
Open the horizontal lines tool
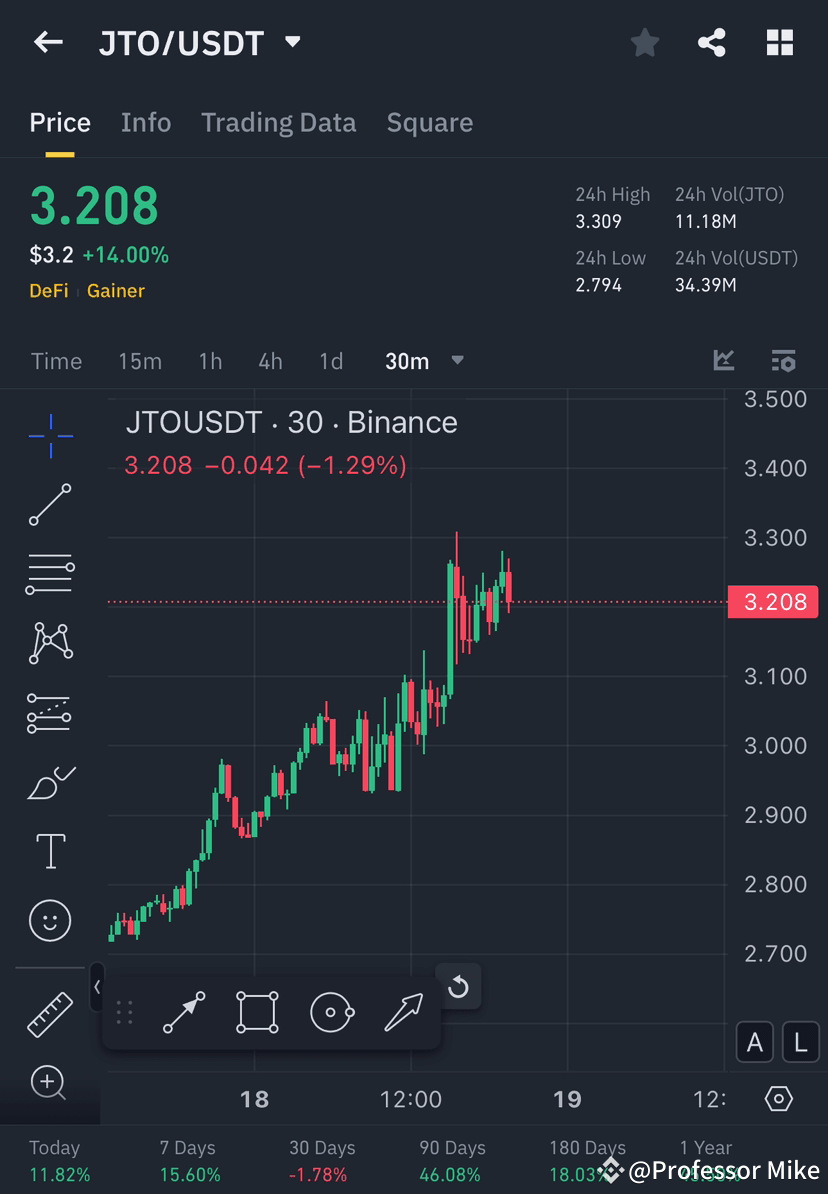click(x=50, y=573)
